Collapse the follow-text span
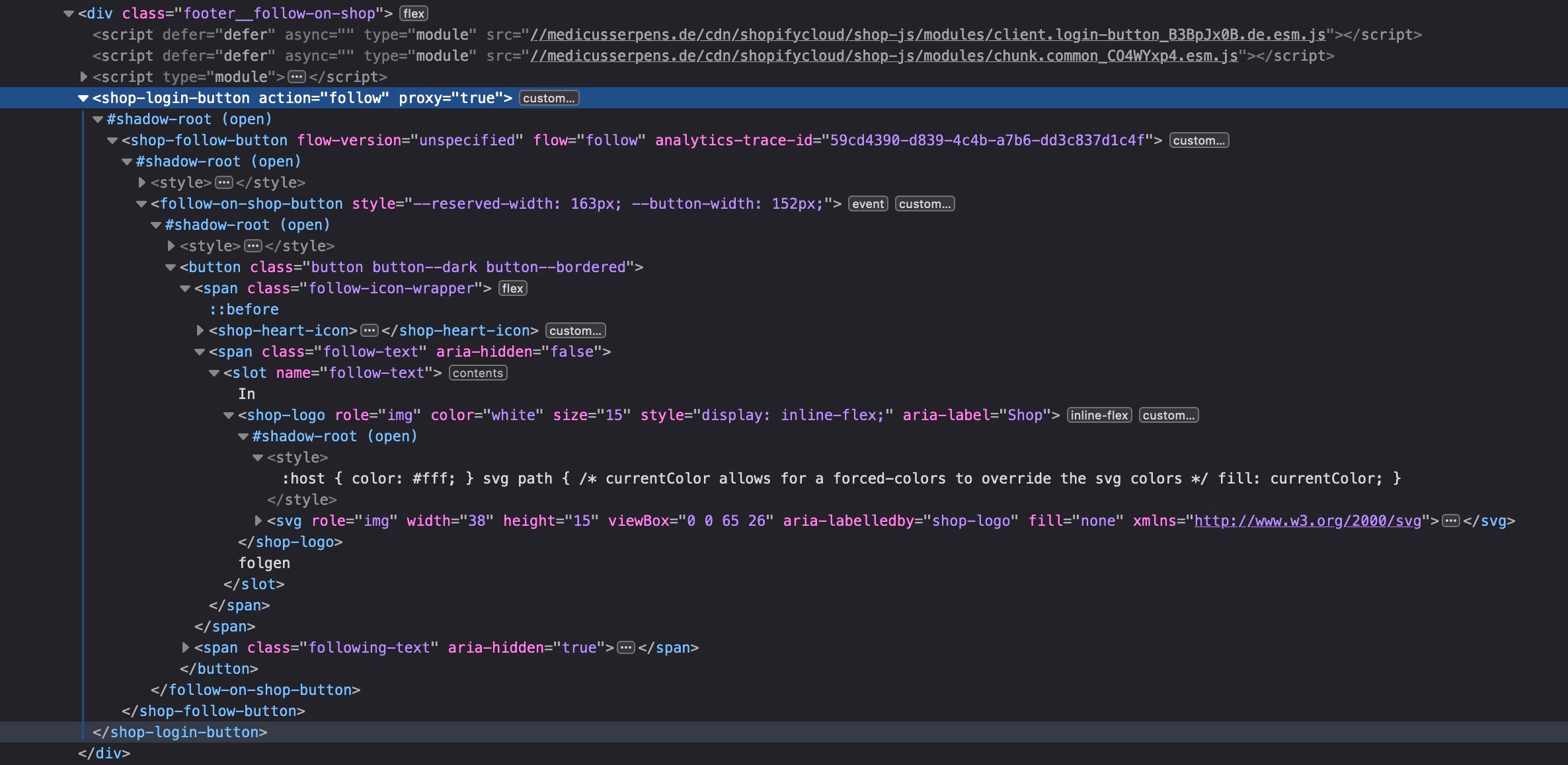The height and width of the screenshot is (765, 1568). pyautogui.click(x=200, y=351)
